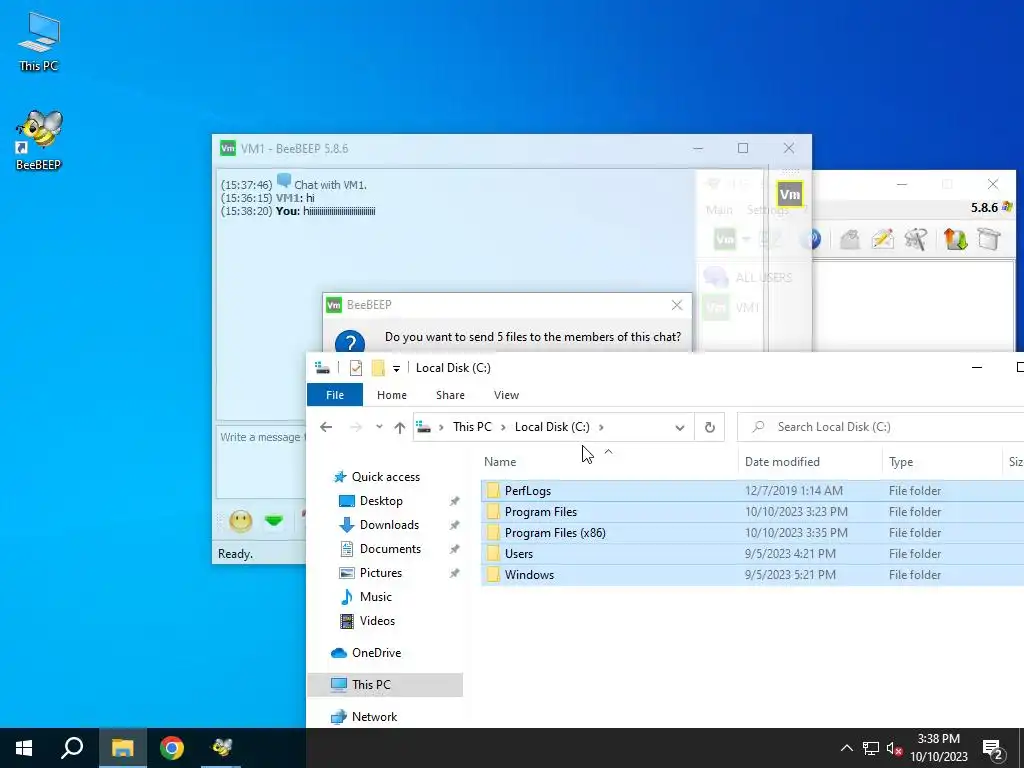Screen dimensions: 1024x768
Task: Select the Windows folder
Action: (752, 575)
